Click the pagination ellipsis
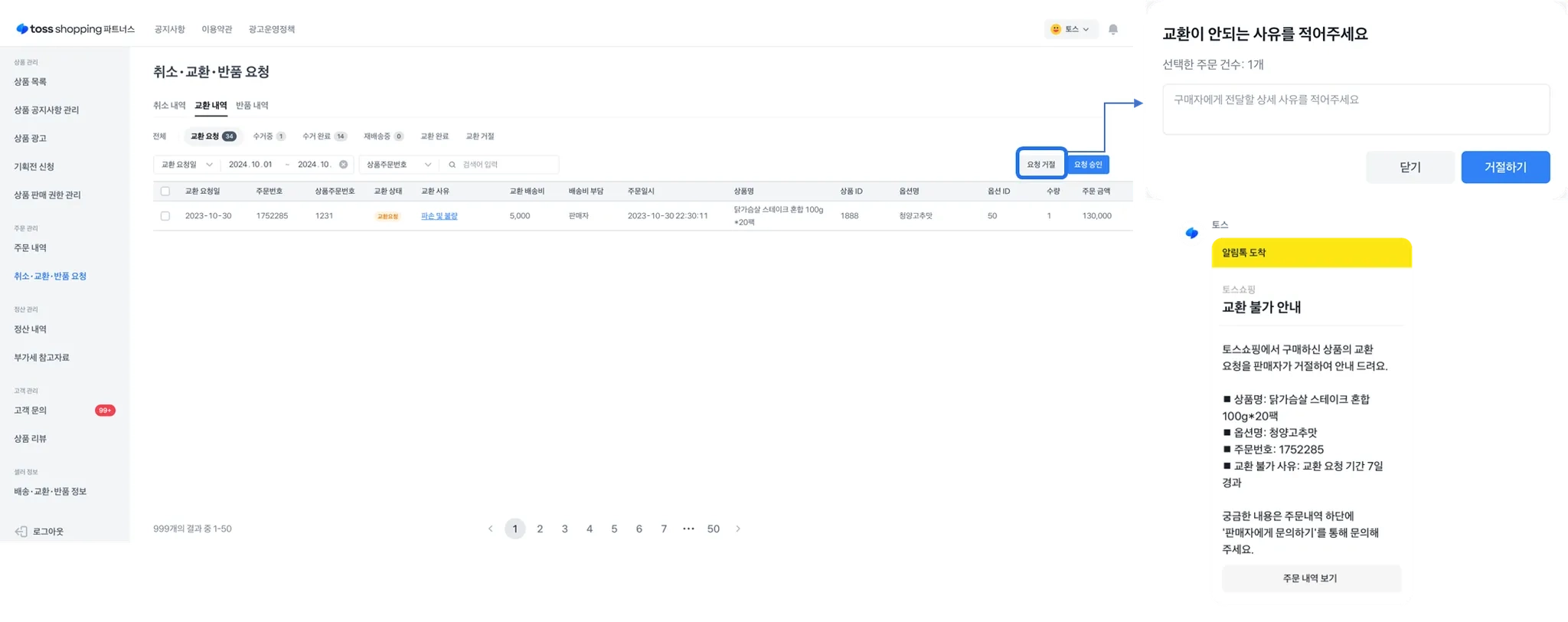Viewport: 1568px width, 622px height. [x=688, y=529]
